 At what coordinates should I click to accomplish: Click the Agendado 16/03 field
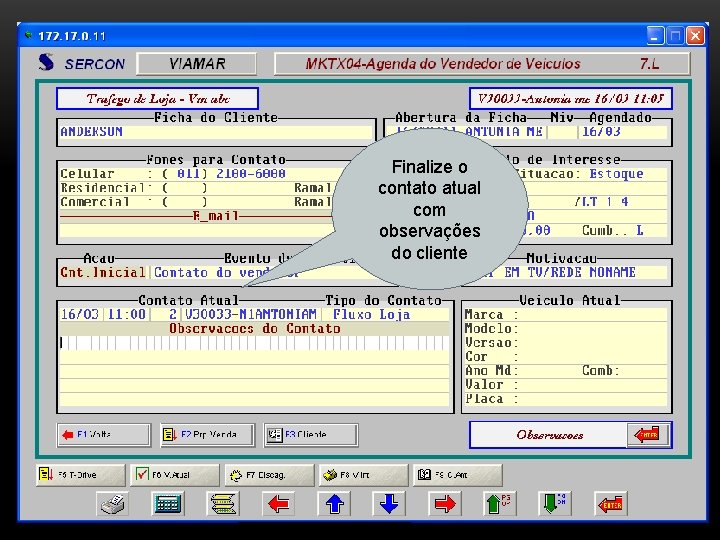click(x=622, y=132)
